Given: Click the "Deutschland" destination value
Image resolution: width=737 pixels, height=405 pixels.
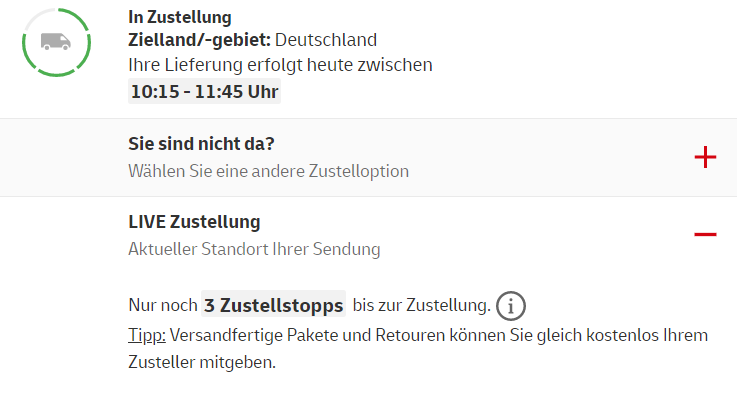Looking at the screenshot, I should click(326, 41).
